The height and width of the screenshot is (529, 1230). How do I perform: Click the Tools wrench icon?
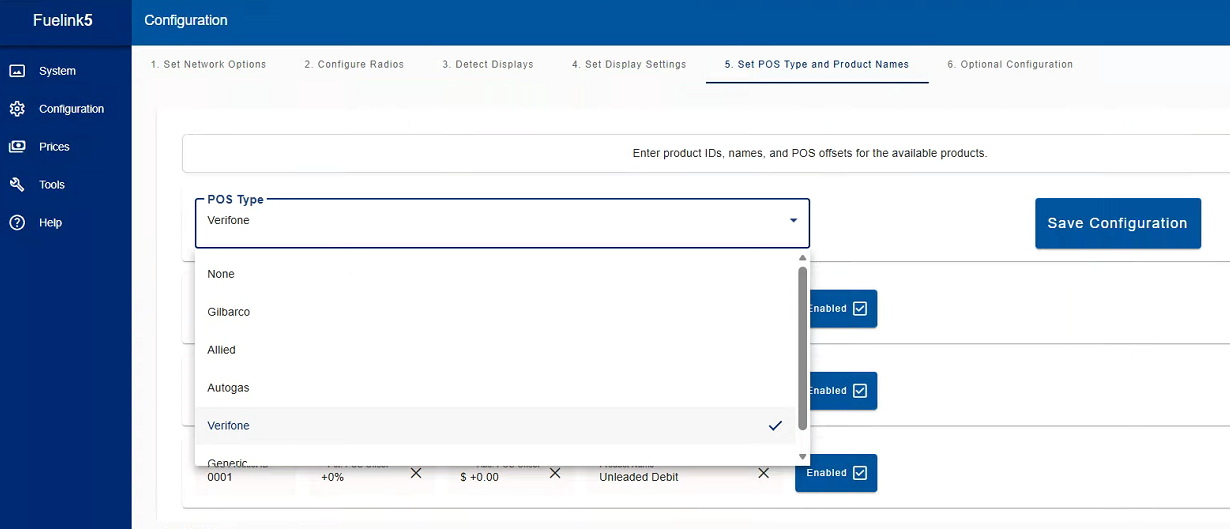click(17, 185)
